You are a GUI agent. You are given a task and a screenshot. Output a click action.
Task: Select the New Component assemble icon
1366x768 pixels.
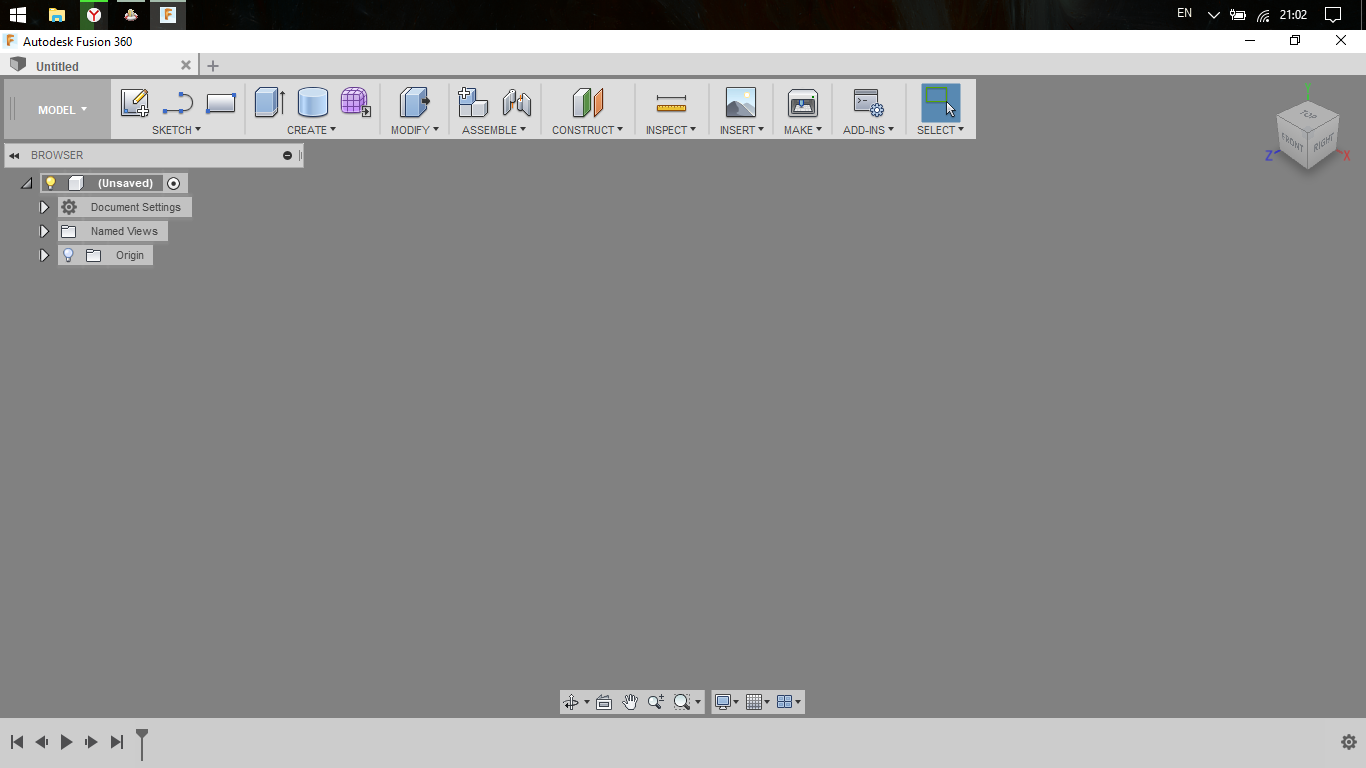point(471,101)
